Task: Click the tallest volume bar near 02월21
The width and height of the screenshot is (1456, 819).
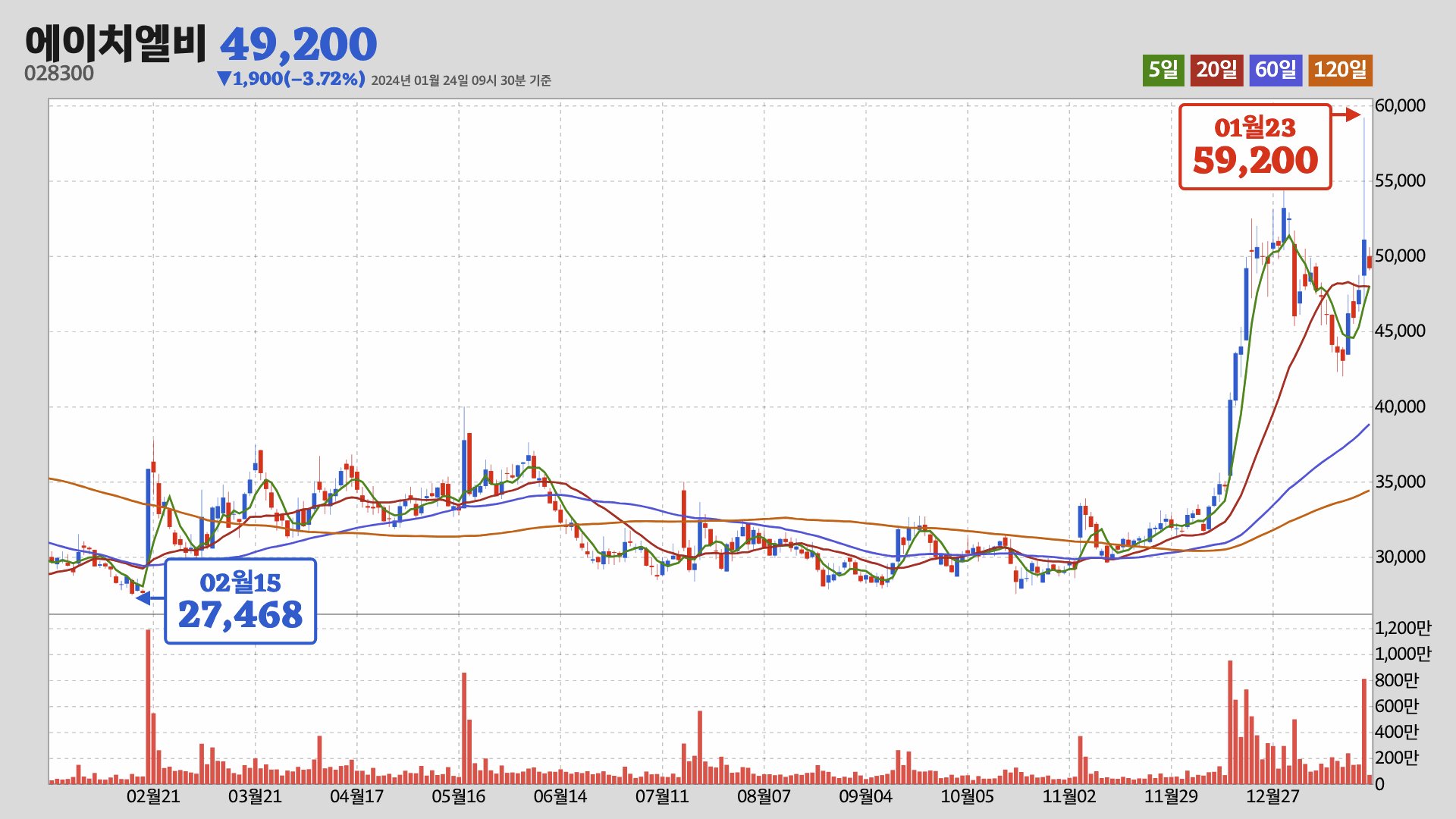Action: coord(148,706)
